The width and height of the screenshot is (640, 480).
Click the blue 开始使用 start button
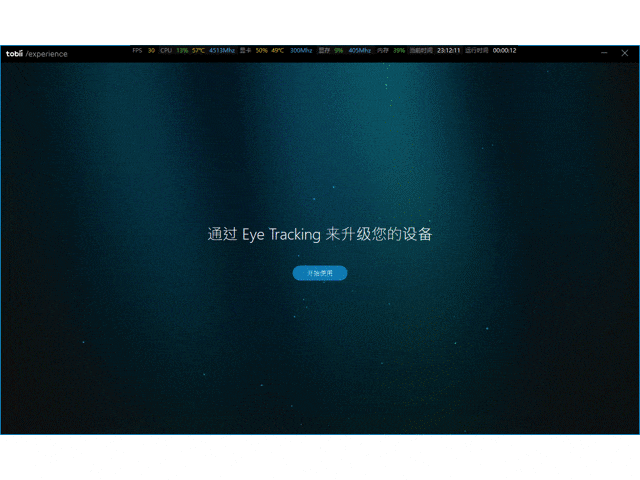click(x=320, y=273)
